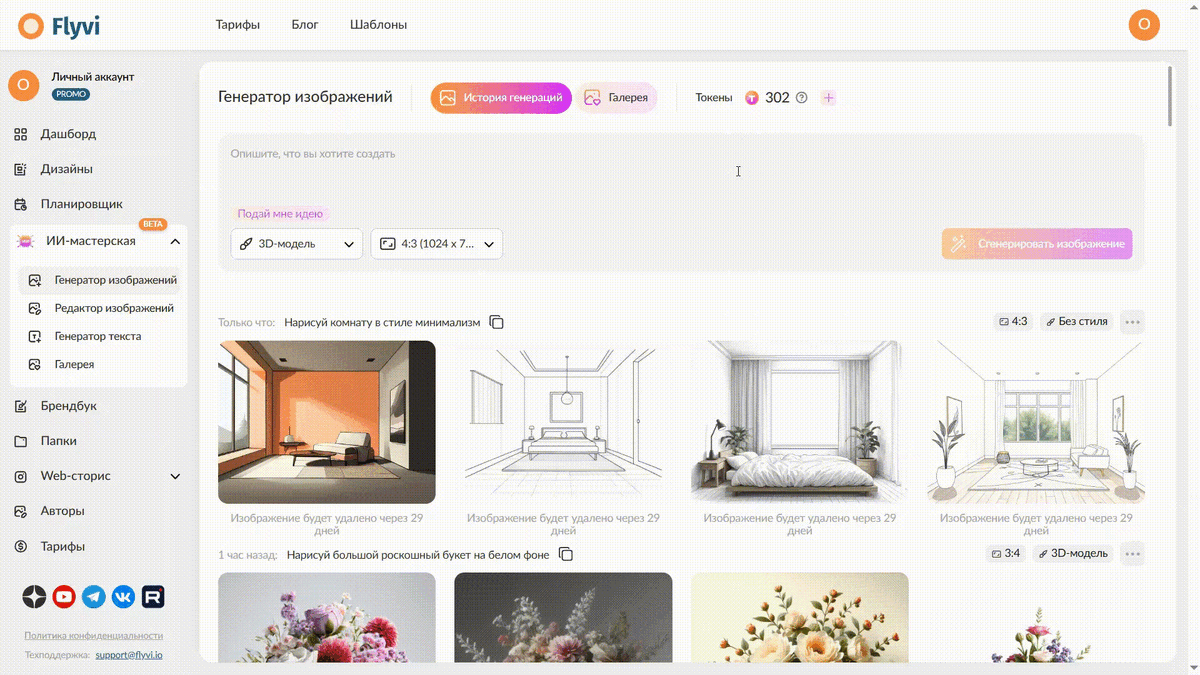Viewport: 1200px width, 675px height.
Task: Click the YouTube social icon
Action: pos(64,597)
